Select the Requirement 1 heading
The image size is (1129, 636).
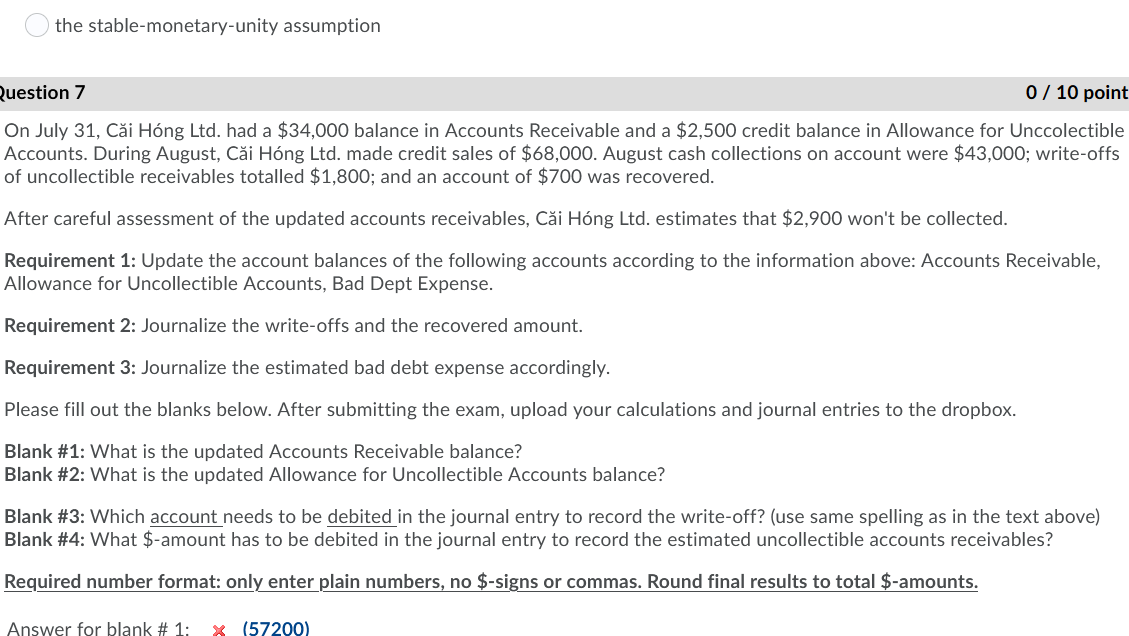tap(63, 260)
